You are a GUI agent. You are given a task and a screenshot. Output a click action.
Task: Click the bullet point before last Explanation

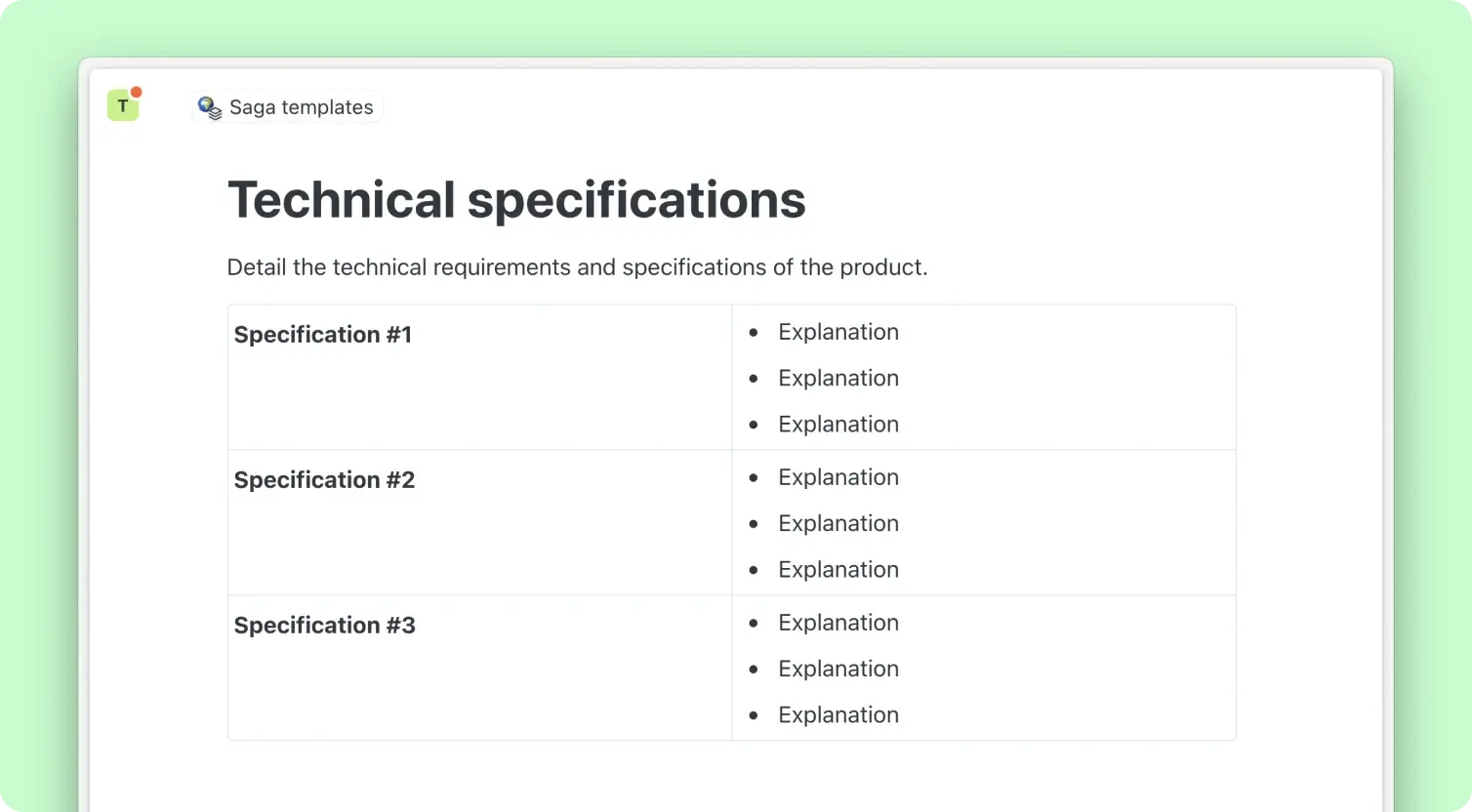coord(753,716)
